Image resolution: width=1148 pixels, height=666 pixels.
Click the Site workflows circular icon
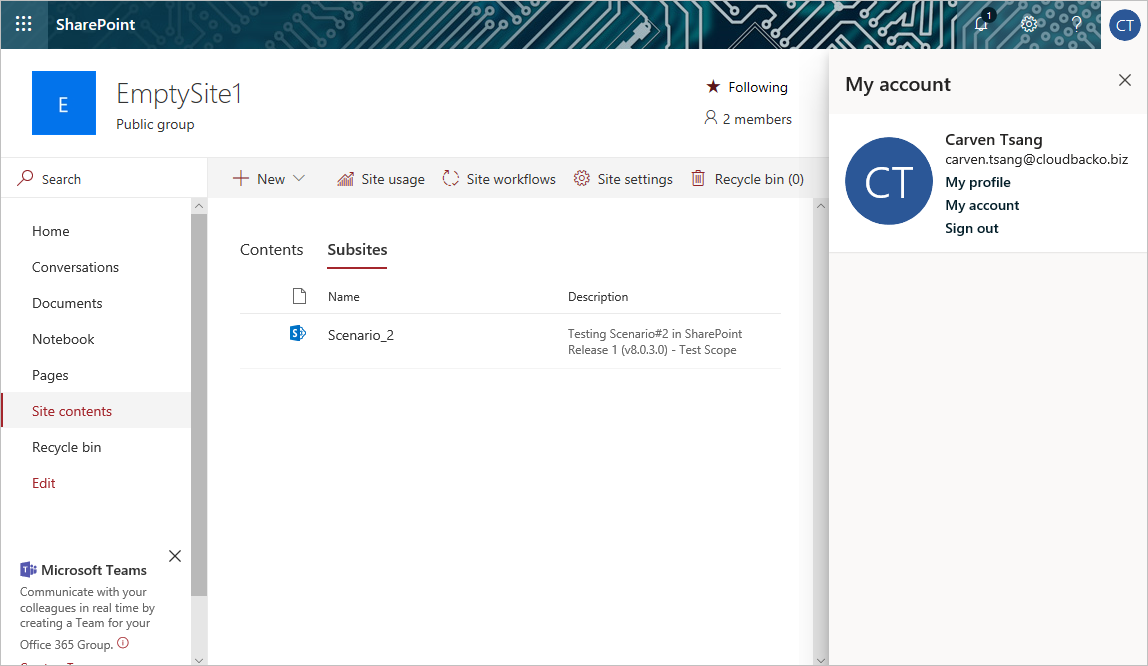click(x=451, y=179)
